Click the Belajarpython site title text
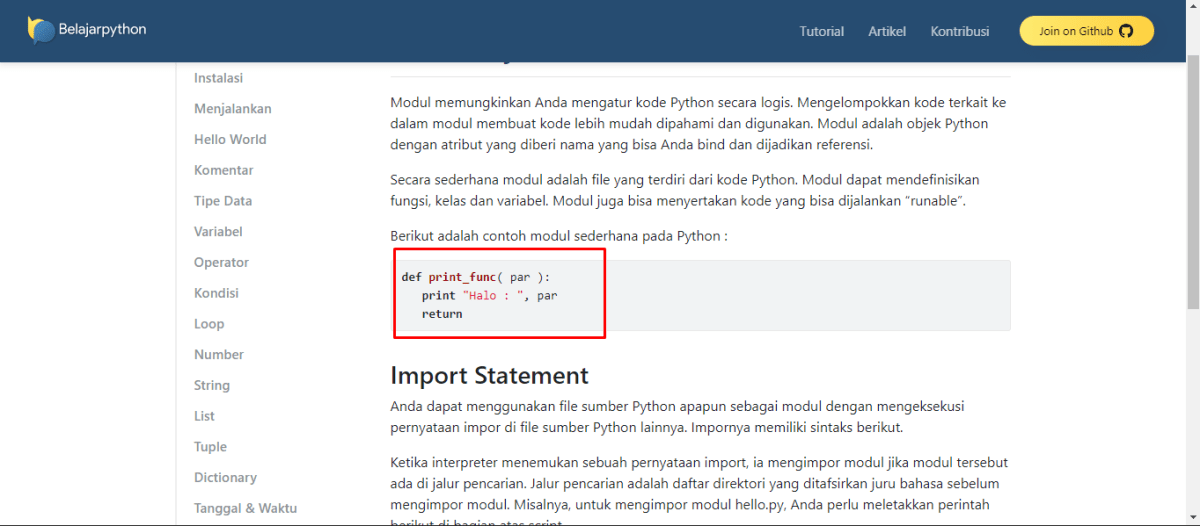 tap(102, 30)
